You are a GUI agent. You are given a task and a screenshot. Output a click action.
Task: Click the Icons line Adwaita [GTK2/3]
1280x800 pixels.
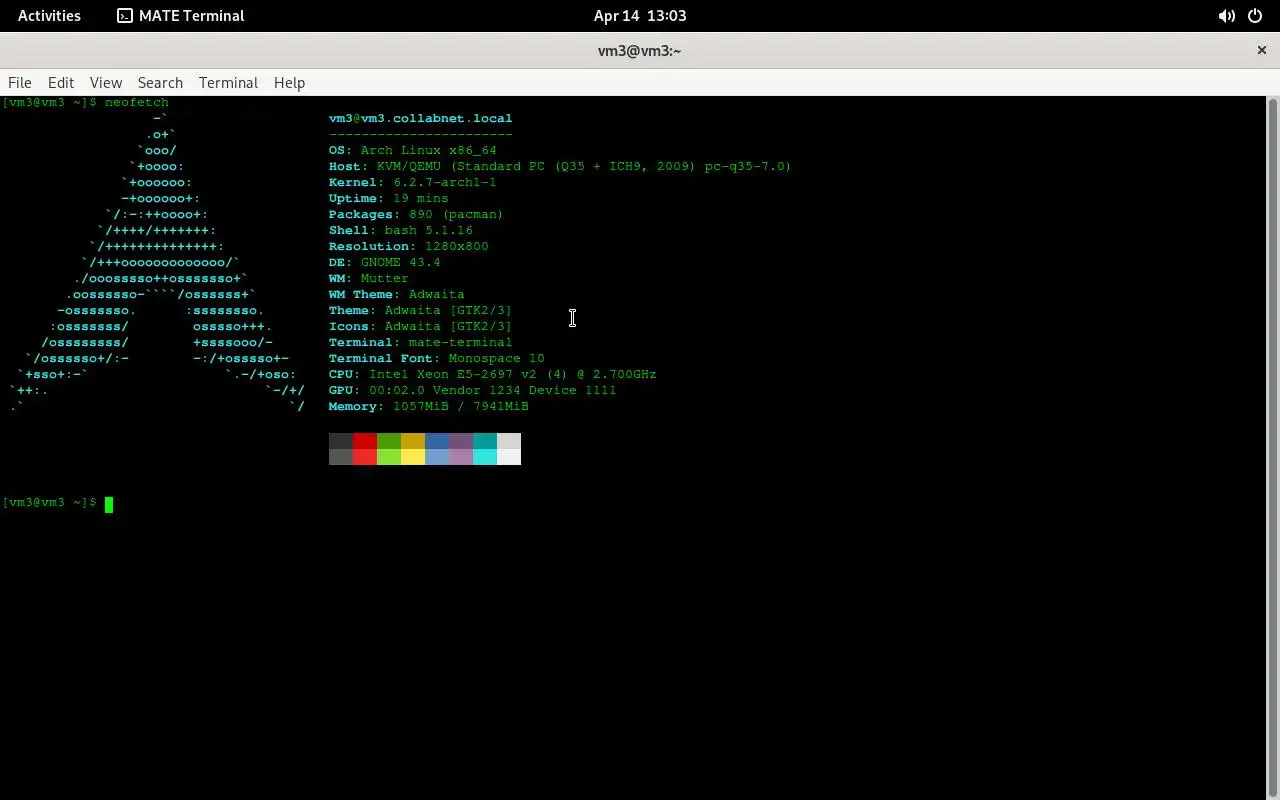coord(420,326)
